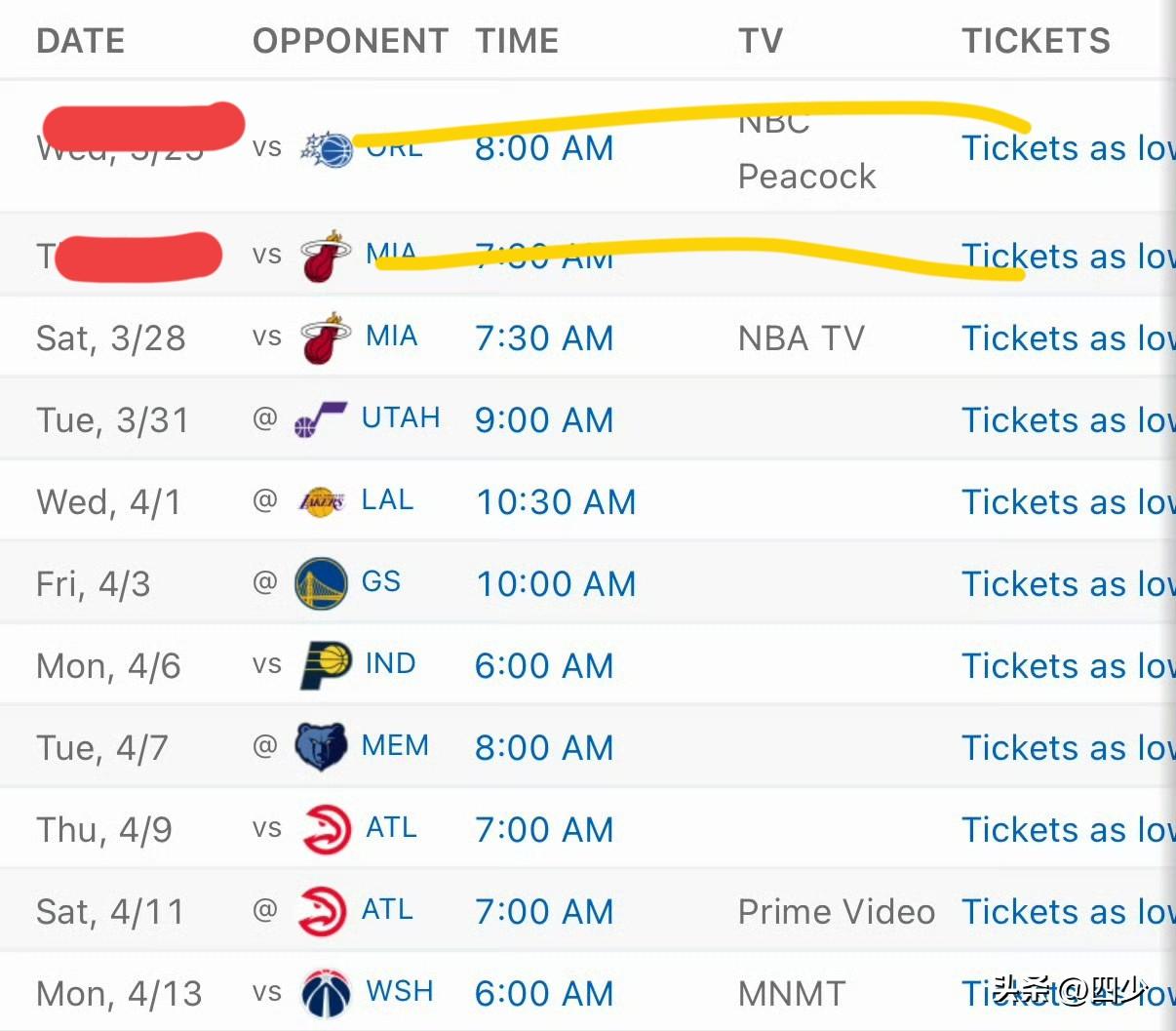Open the MEM team link
This screenshot has height=1031, width=1176.
[395, 746]
